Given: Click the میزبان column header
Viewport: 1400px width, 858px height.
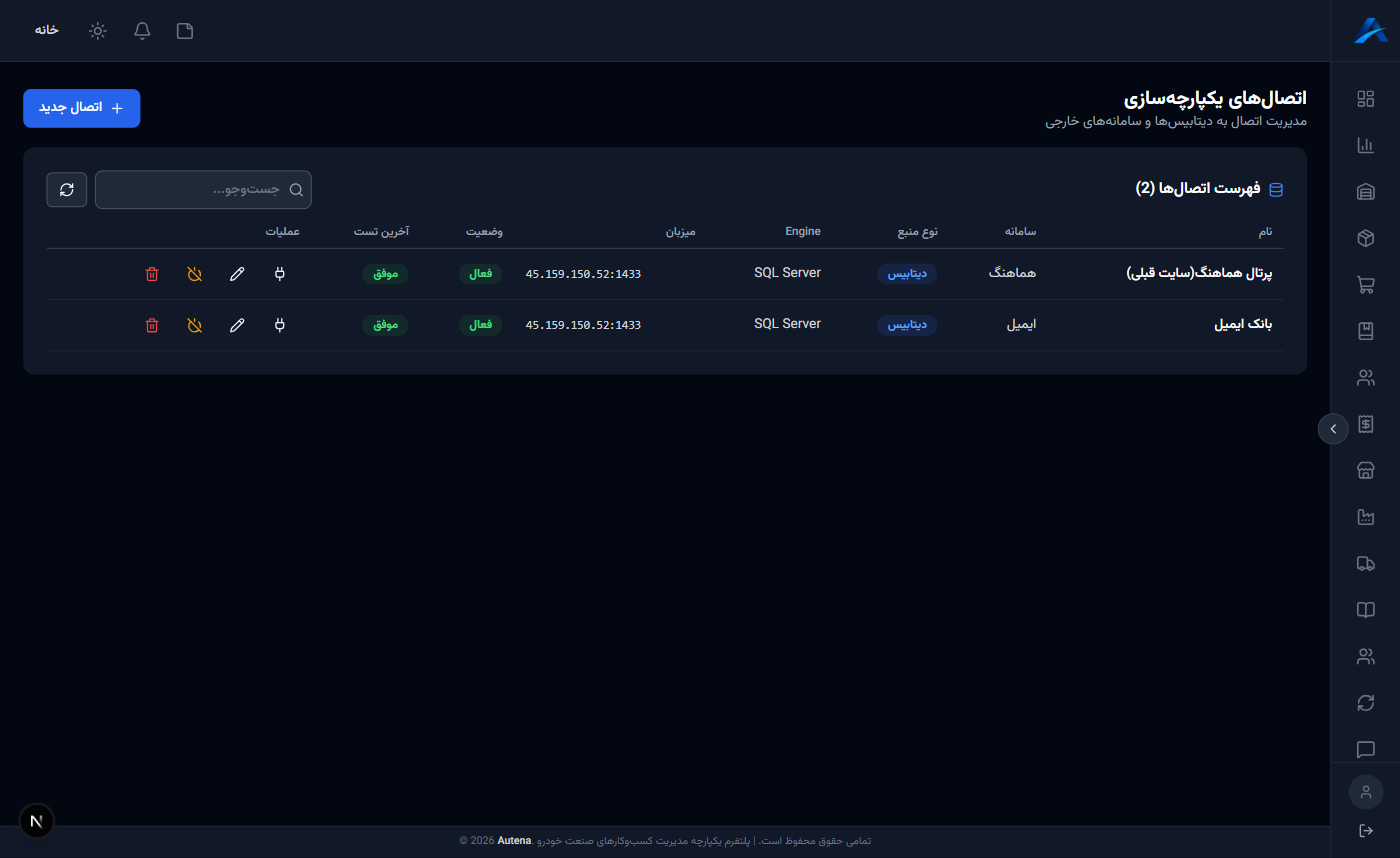Looking at the screenshot, I should (681, 231).
